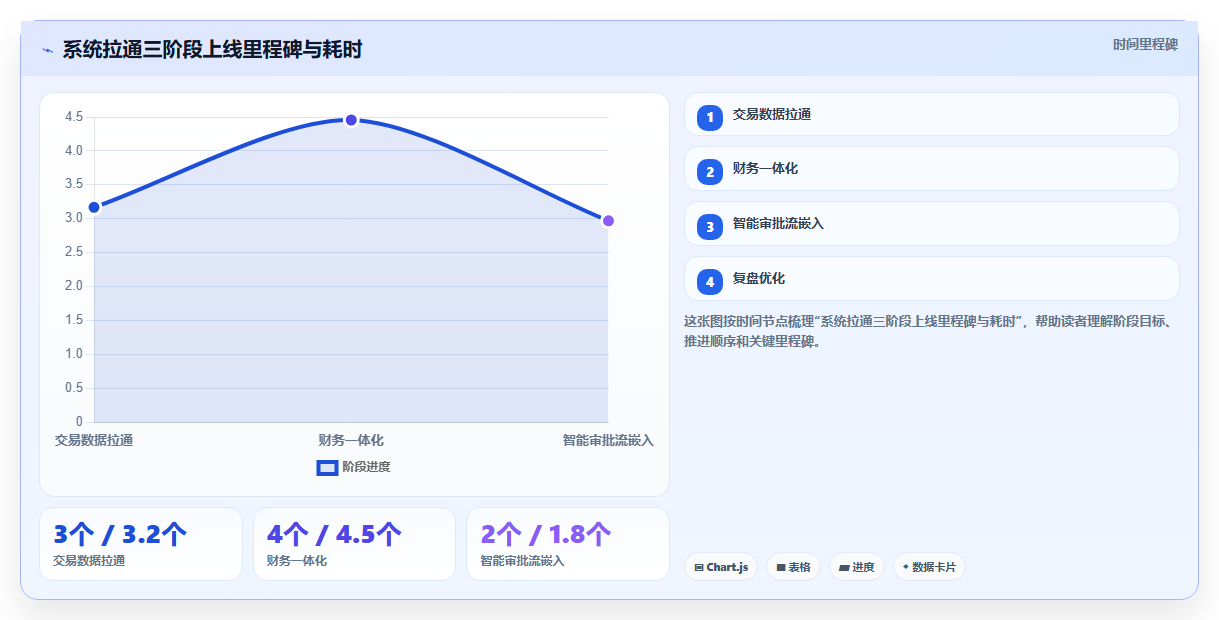Select the 财务一体化 milestone row

[x=932, y=168]
